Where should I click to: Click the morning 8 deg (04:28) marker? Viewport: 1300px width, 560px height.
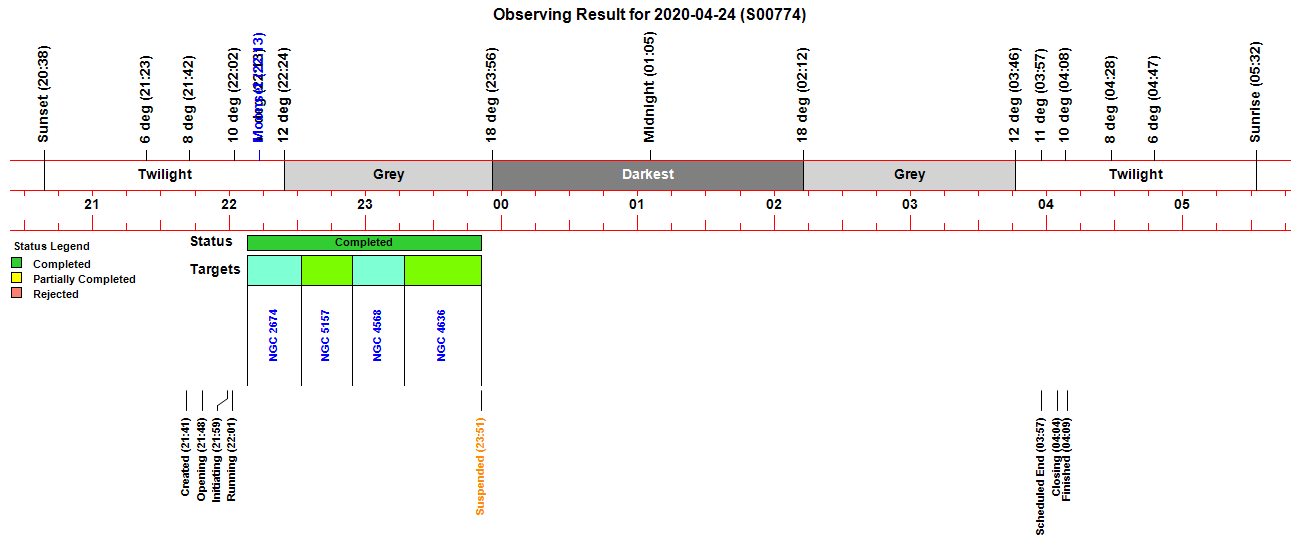pos(1110,100)
